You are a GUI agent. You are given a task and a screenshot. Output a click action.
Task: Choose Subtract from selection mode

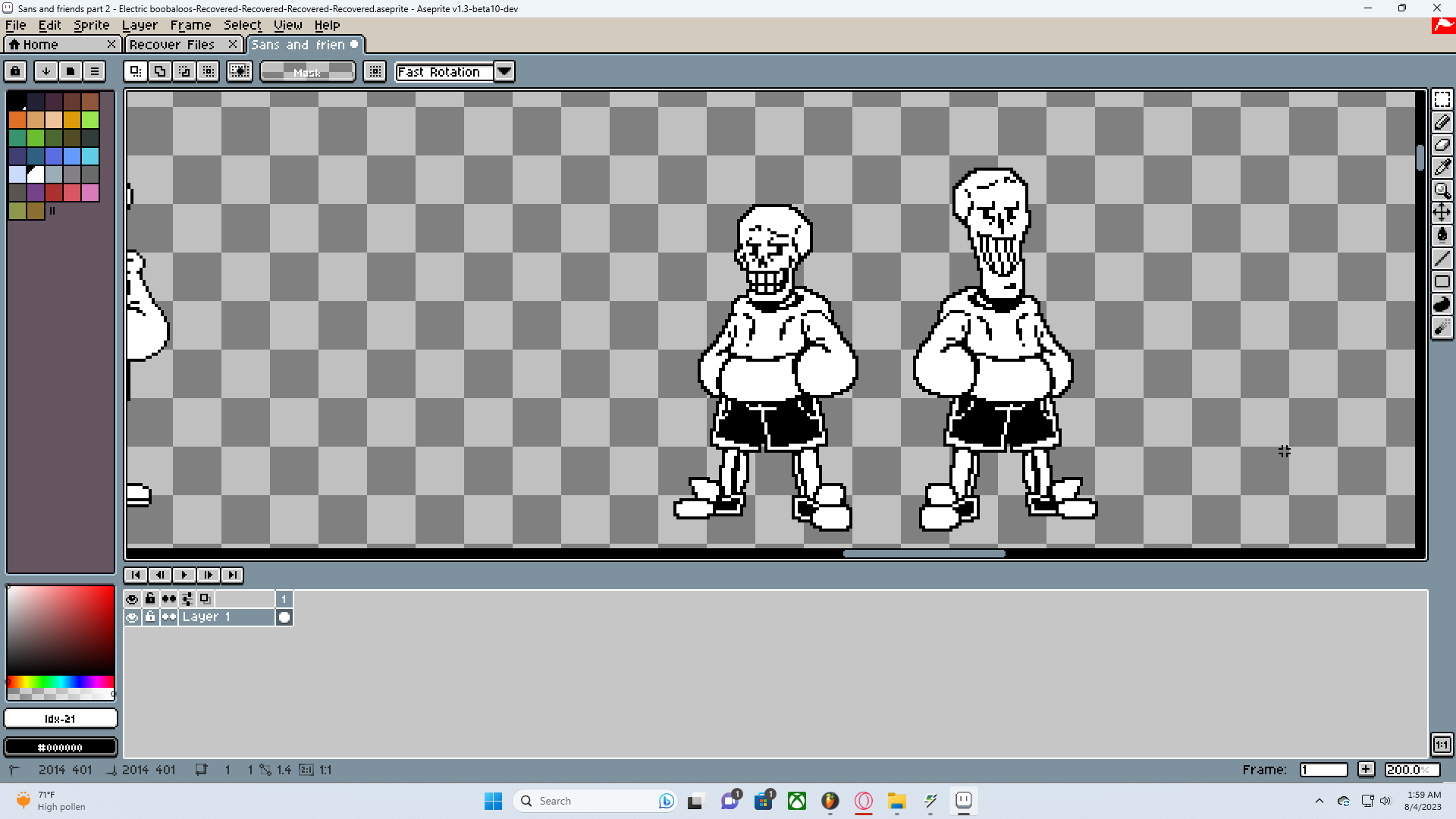point(184,71)
